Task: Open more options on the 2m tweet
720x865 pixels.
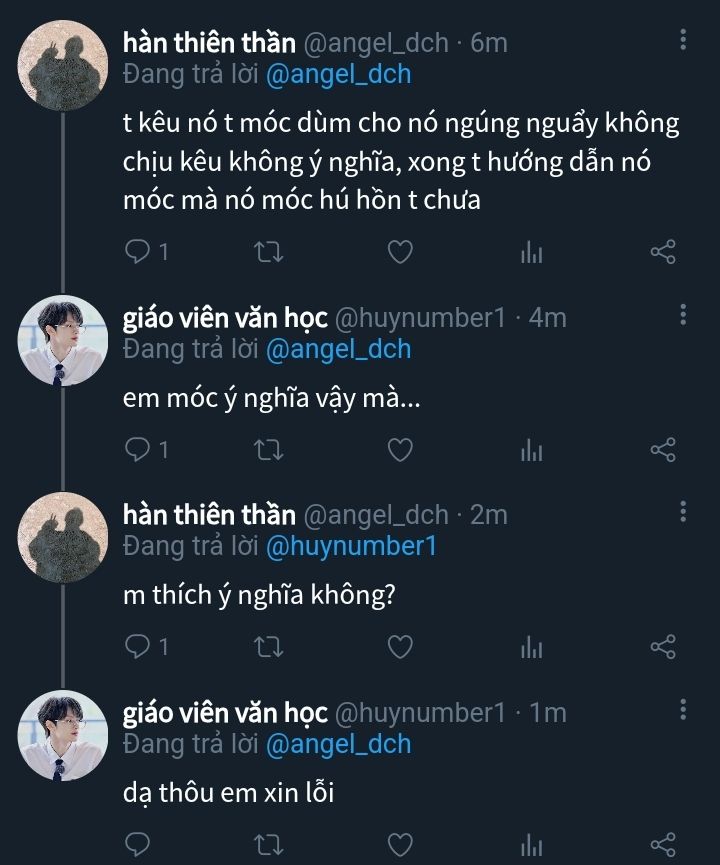Action: [x=683, y=512]
